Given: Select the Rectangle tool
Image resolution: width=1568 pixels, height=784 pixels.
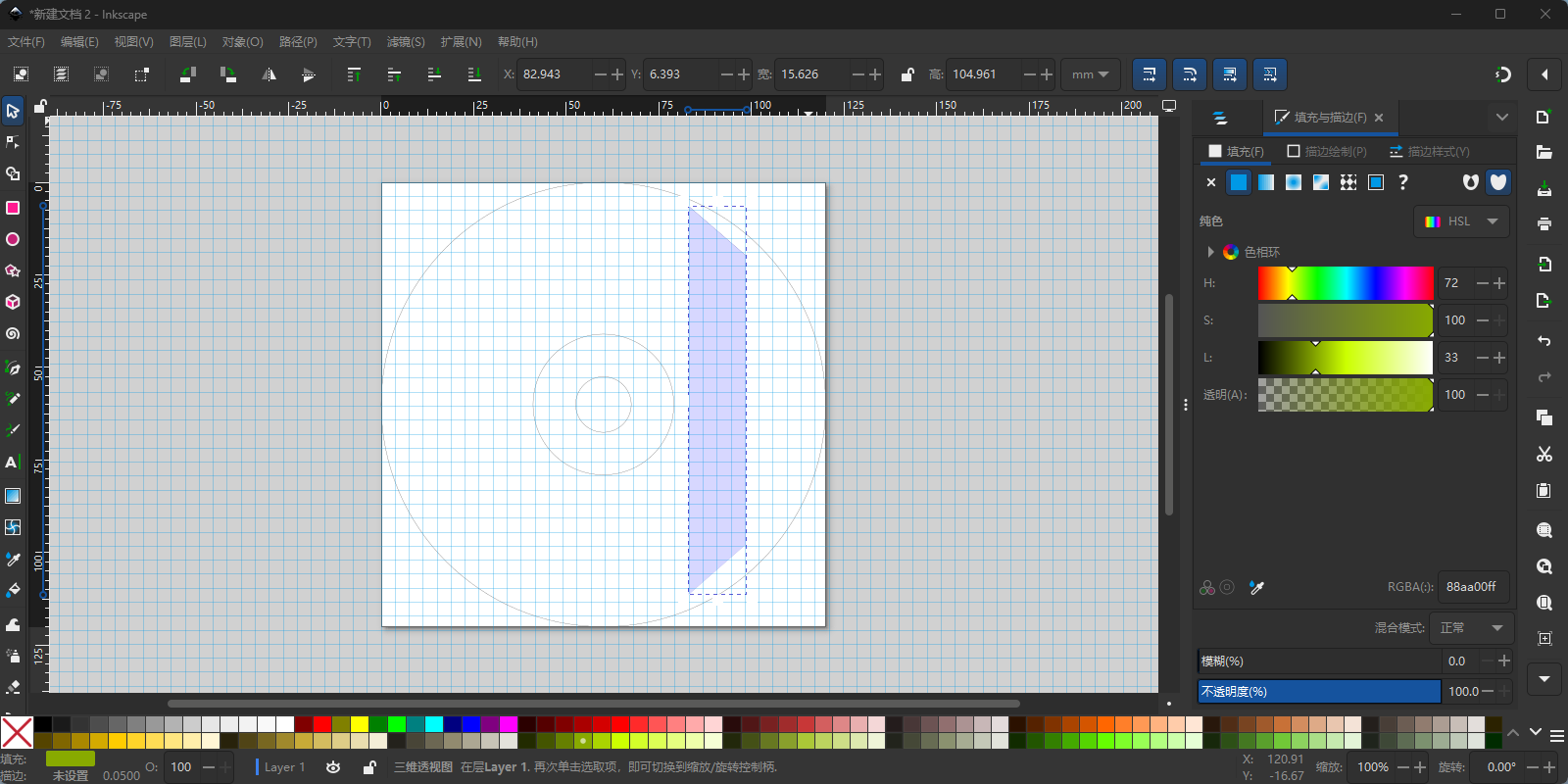Looking at the screenshot, I should 13,208.
